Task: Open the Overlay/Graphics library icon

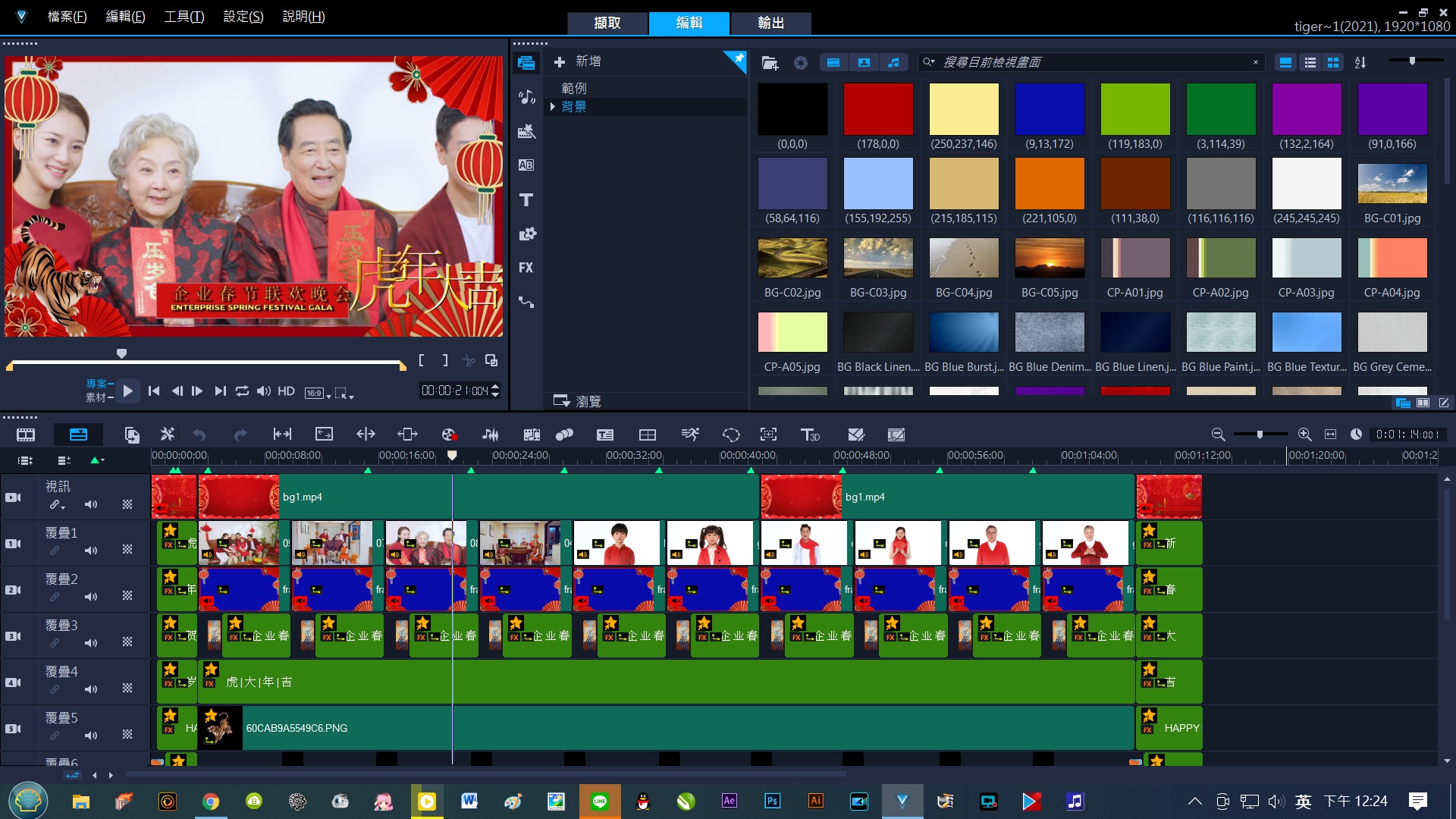Action: [x=526, y=234]
